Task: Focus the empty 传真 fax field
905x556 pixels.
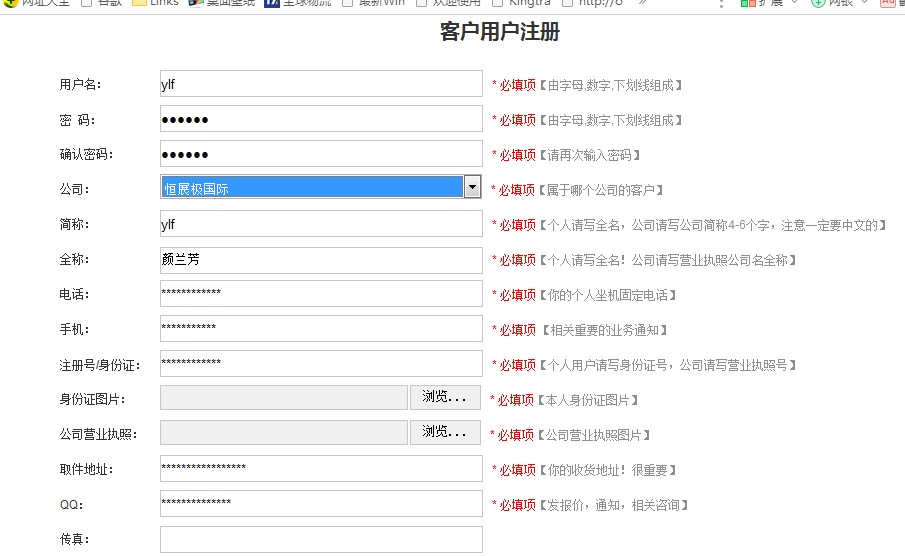Action: coord(321,539)
